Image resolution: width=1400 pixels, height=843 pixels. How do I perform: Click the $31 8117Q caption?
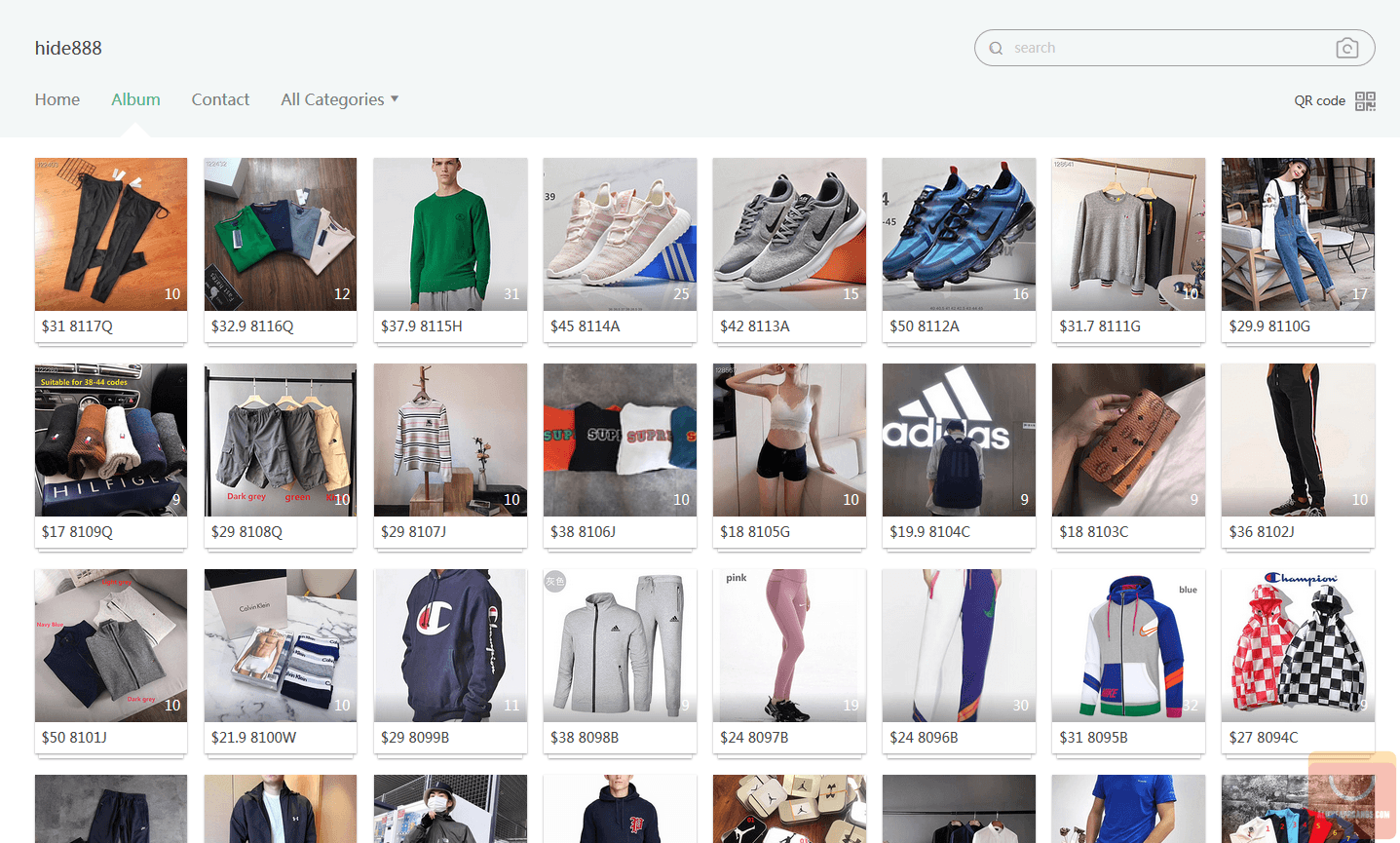[x=77, y=326]
